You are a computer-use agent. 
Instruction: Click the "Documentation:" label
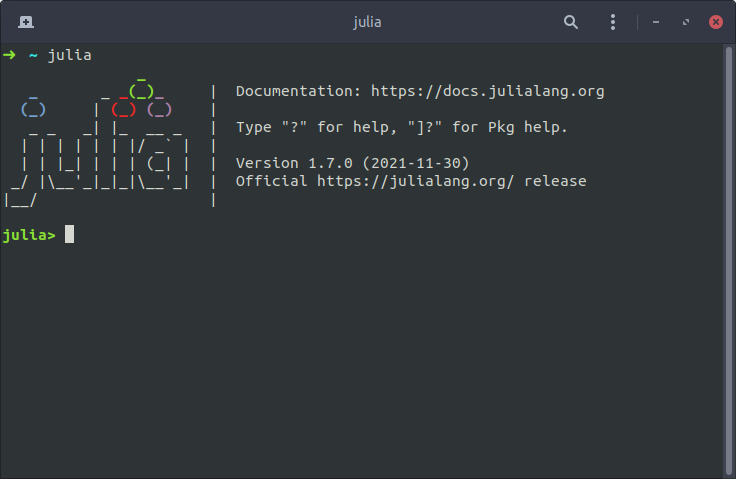coord(299,91)
